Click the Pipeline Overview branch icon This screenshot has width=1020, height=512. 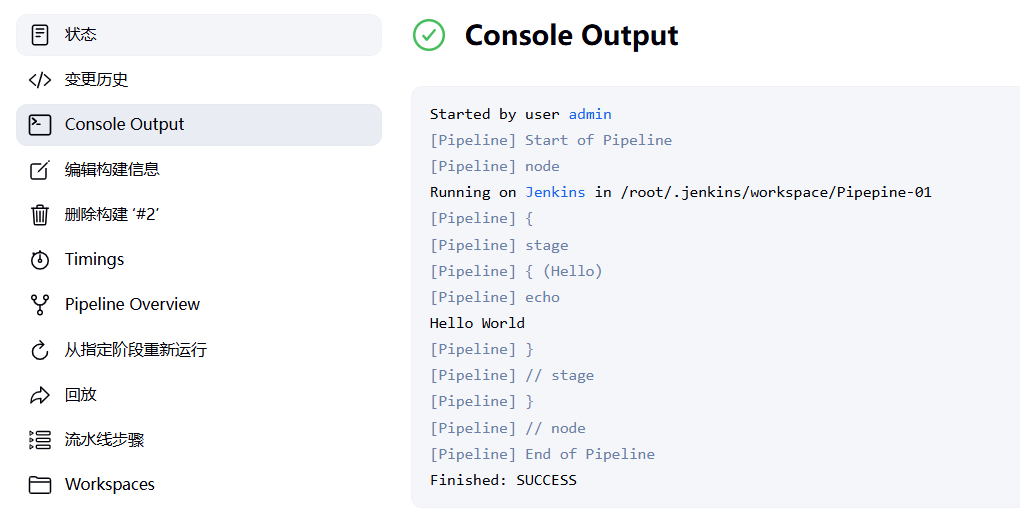(x=40, y=305)
